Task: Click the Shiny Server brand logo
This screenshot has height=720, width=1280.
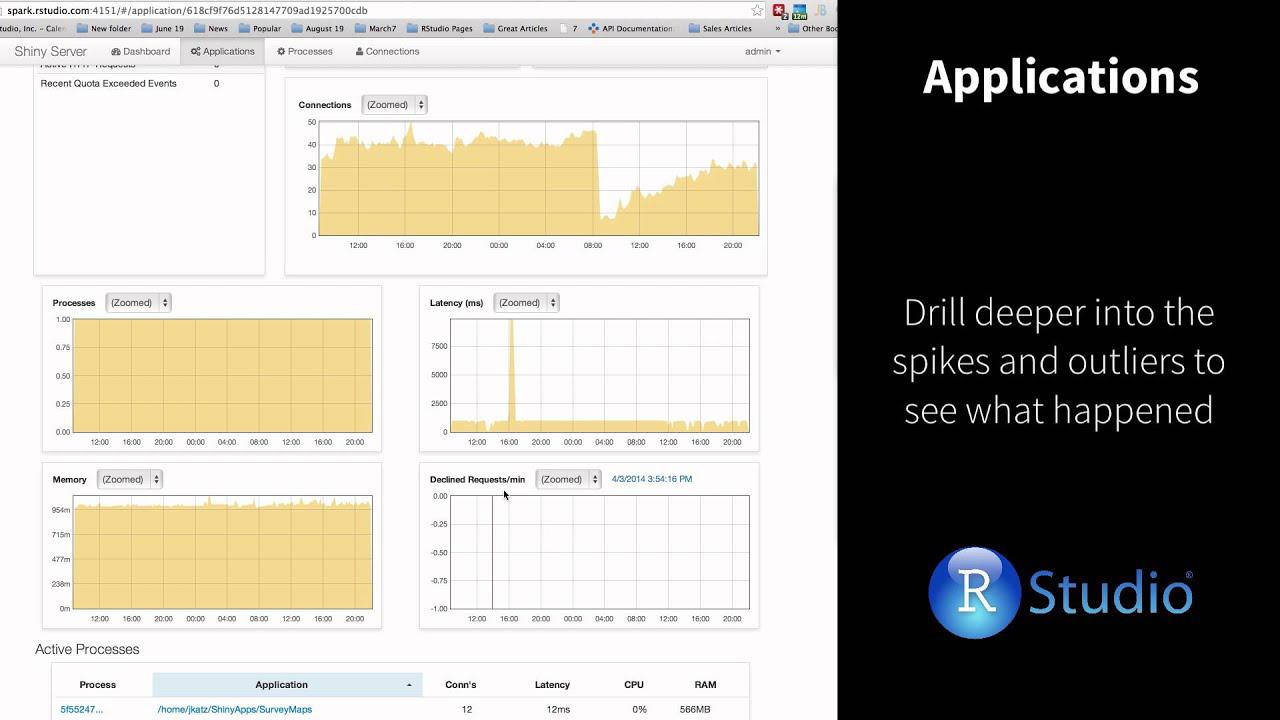Action: coord(50,51)
